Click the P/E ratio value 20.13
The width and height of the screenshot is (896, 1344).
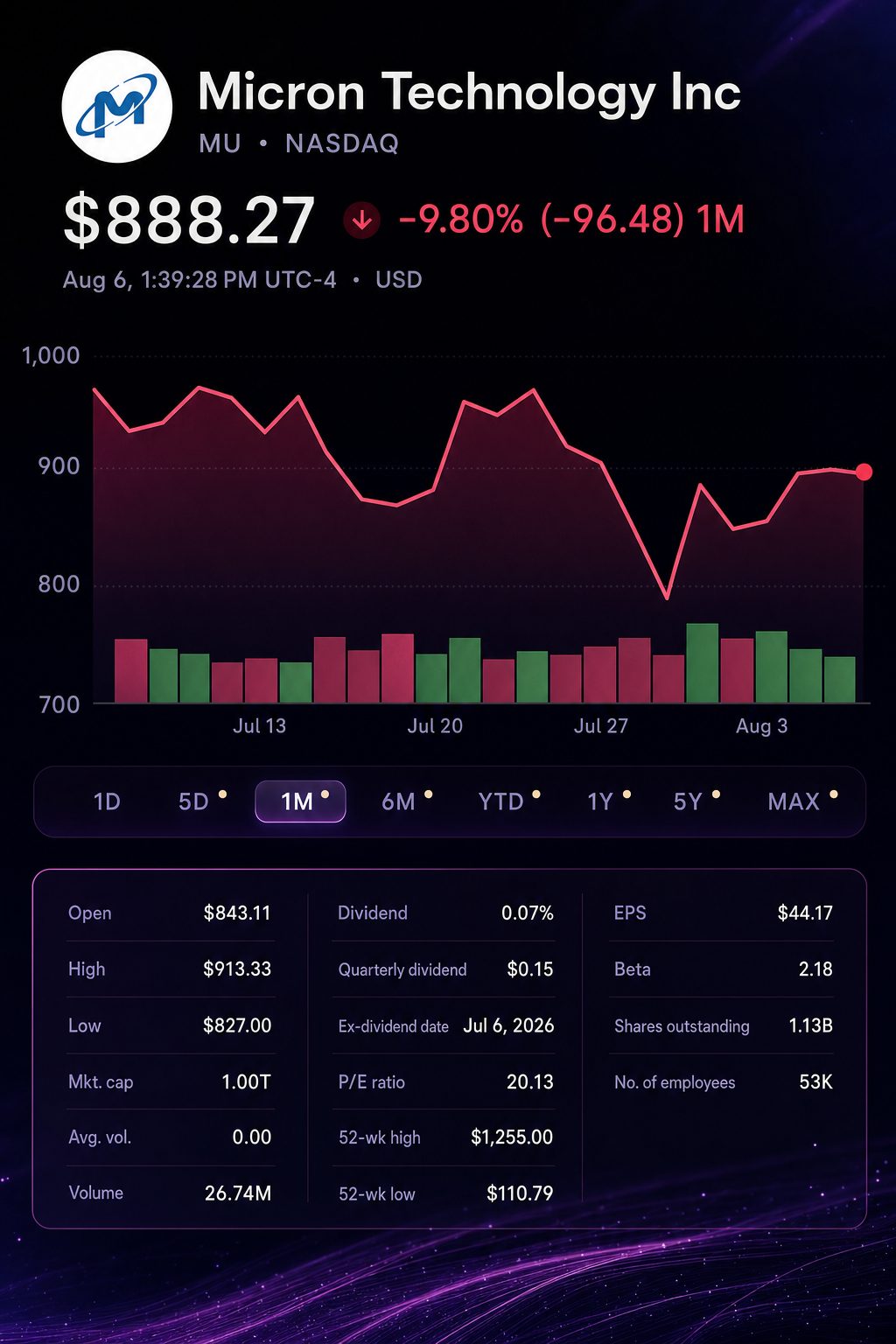point(530,1082)
